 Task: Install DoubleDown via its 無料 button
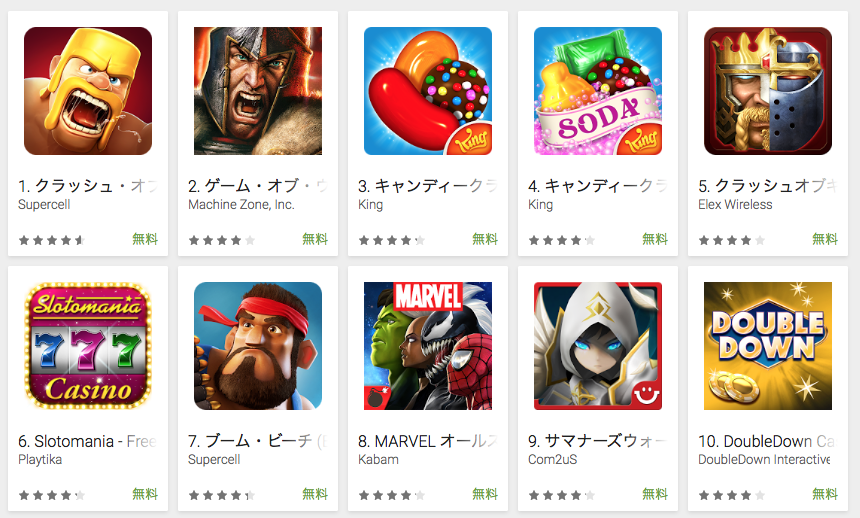[825, 494]
